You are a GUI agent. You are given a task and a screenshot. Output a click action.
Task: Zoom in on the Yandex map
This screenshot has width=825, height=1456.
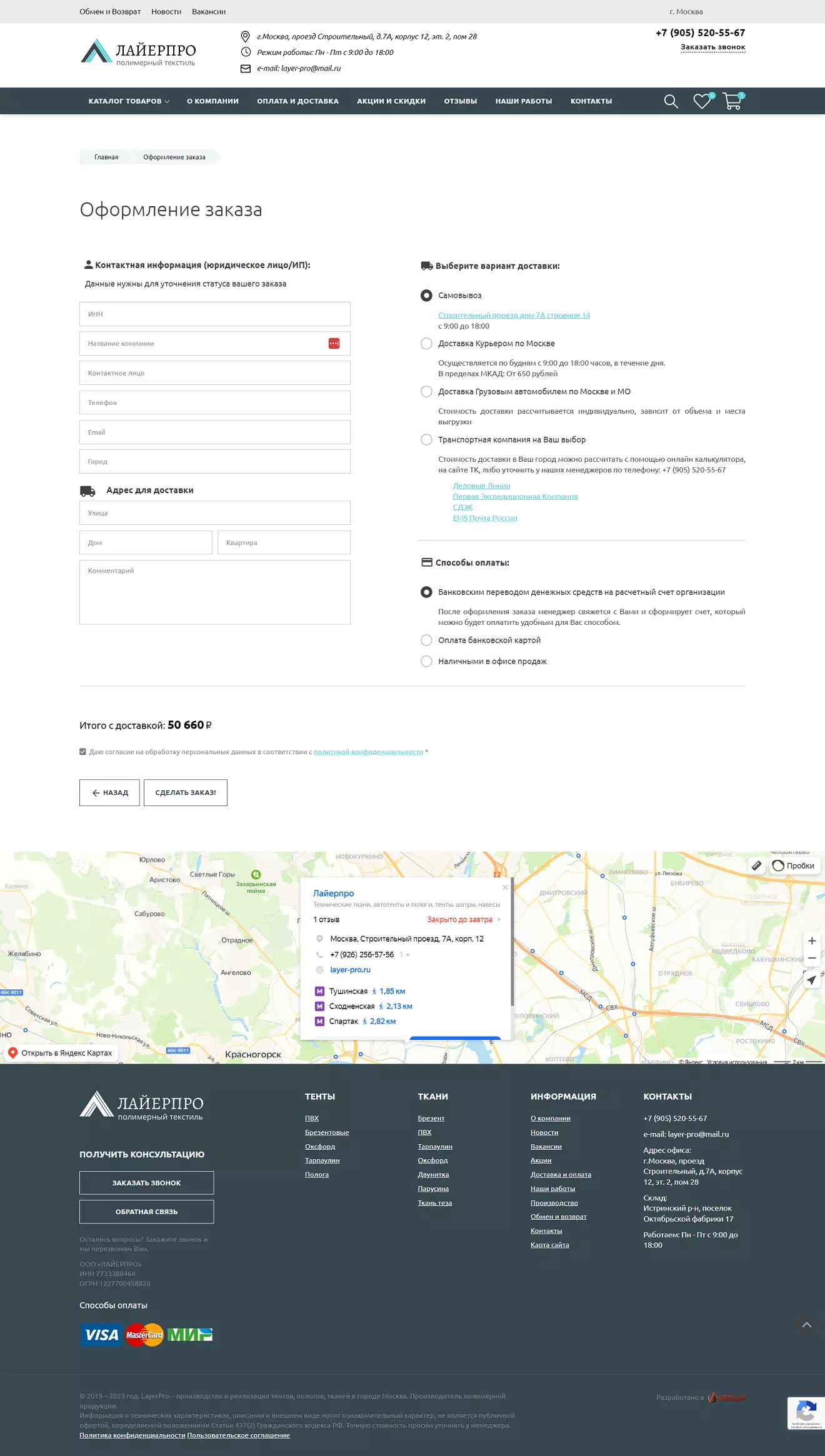pos(812,941)
